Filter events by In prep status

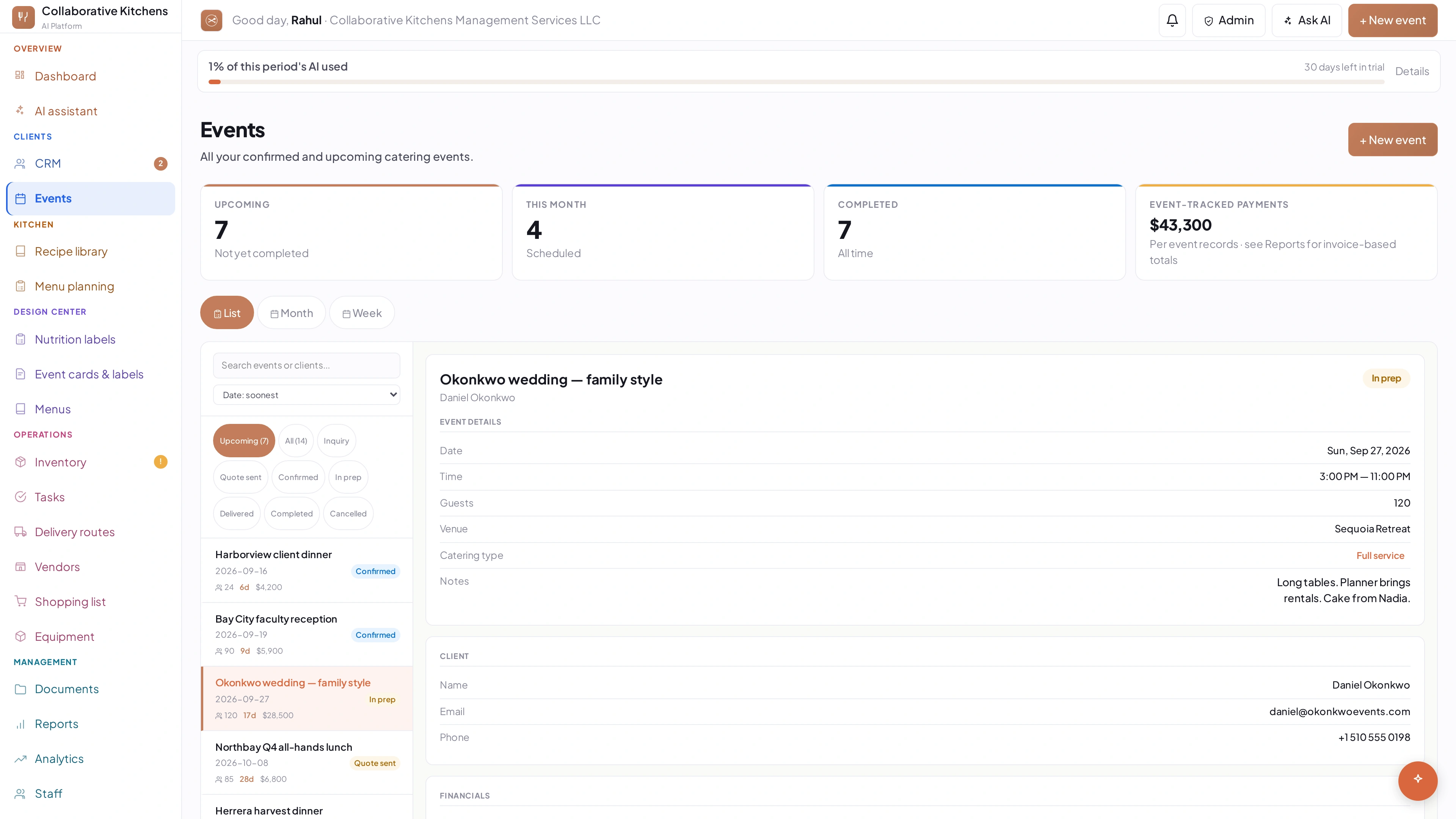click(x=348, y=477)
